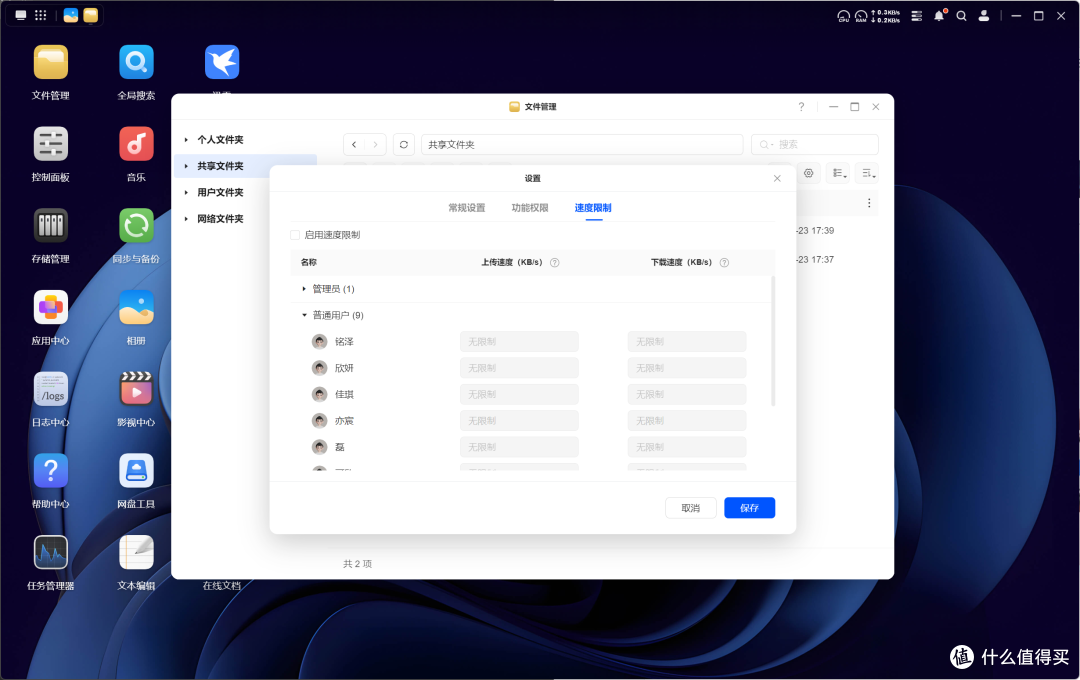Expand 用户文件夹 in the sidebar
The width and height of the screenshot is (1080, 680).
coord(186,192)
